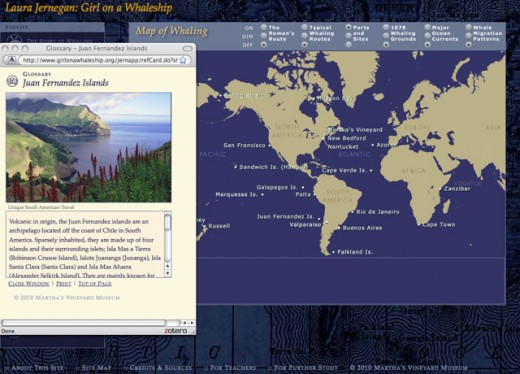Viewport: 520px width, 374px height.
Task: Dim the Typical Whaling Routes layer
Action: click(304, 36)
